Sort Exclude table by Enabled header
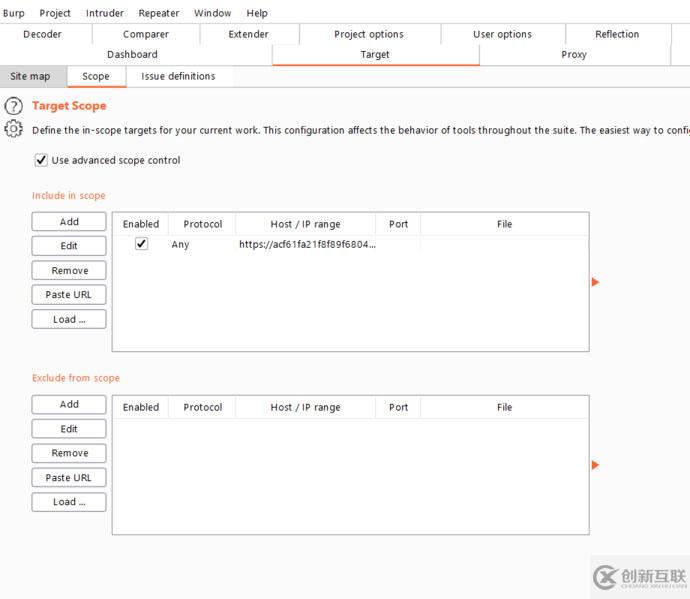This screenshot has width=690, height=599. [141, 408]
